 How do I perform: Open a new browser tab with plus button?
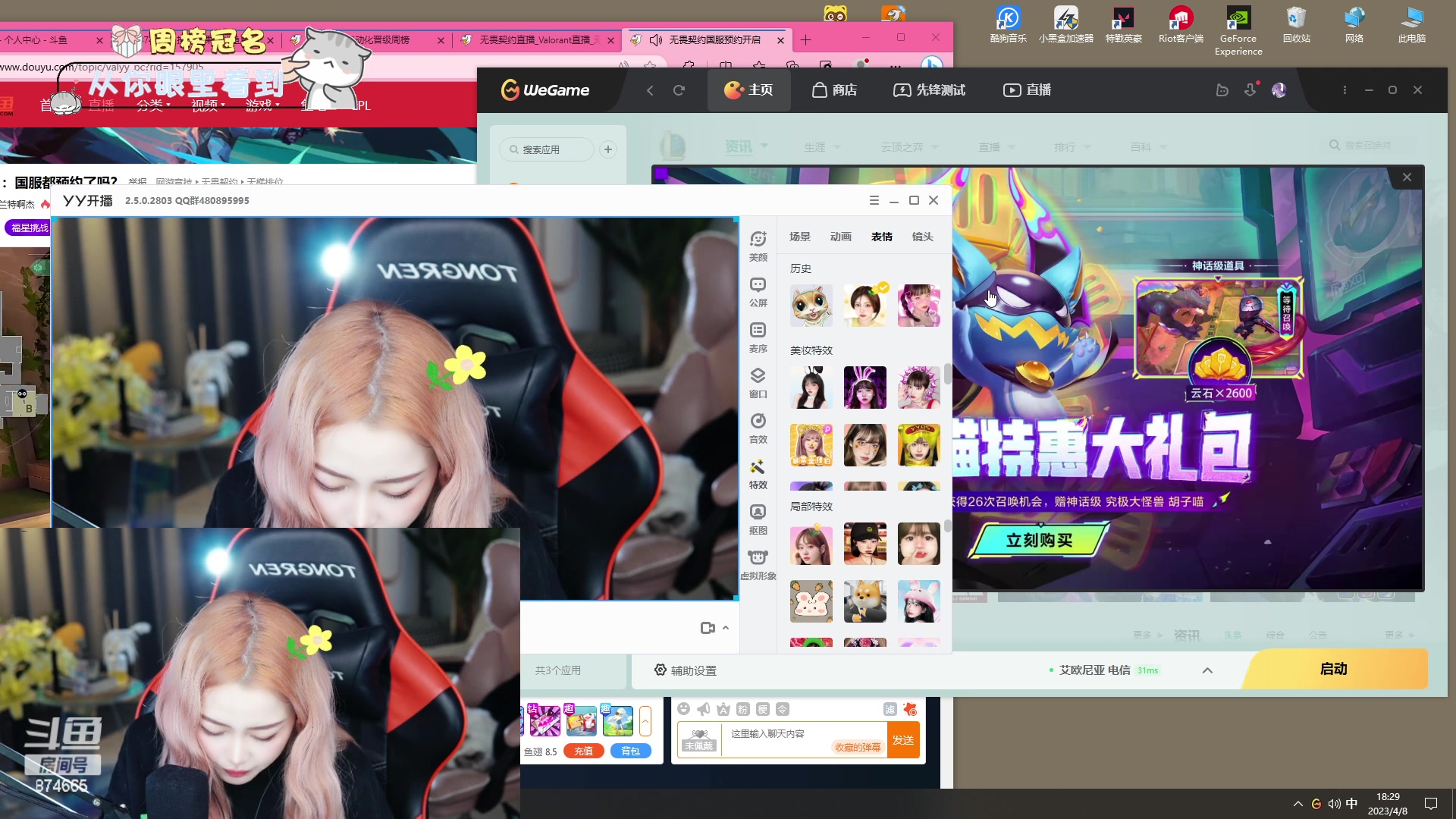click(805, 39)
